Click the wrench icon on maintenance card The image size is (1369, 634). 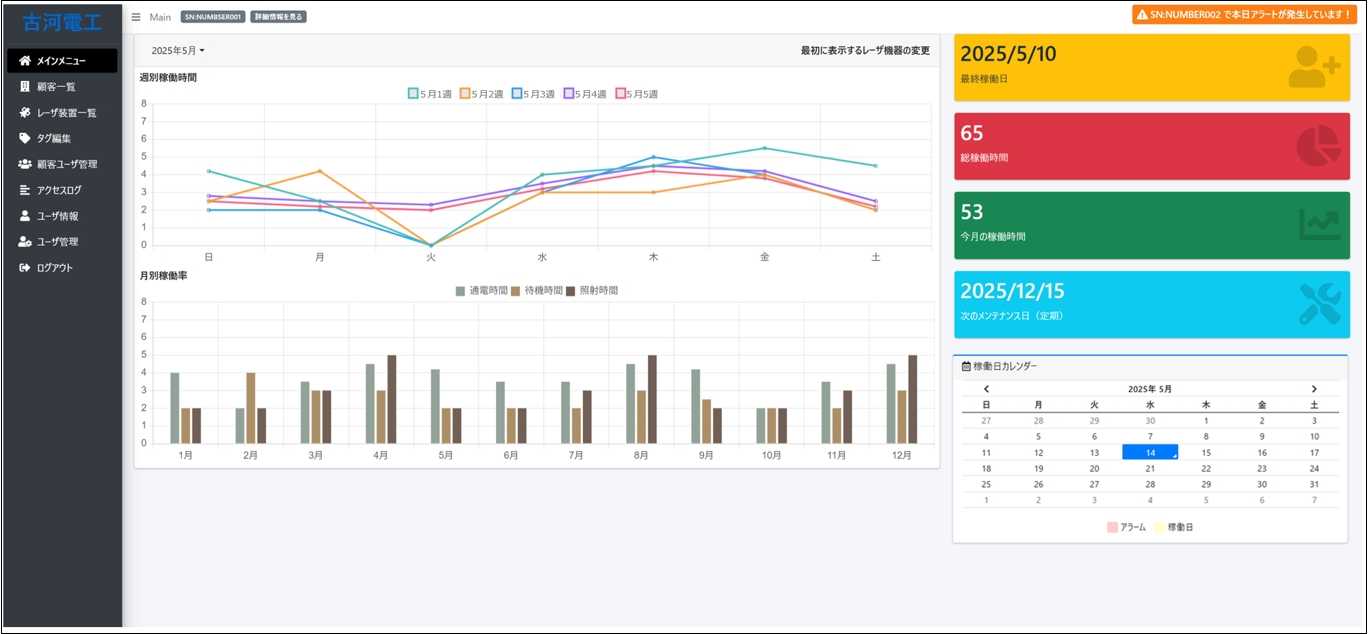tap(1319, 304)
